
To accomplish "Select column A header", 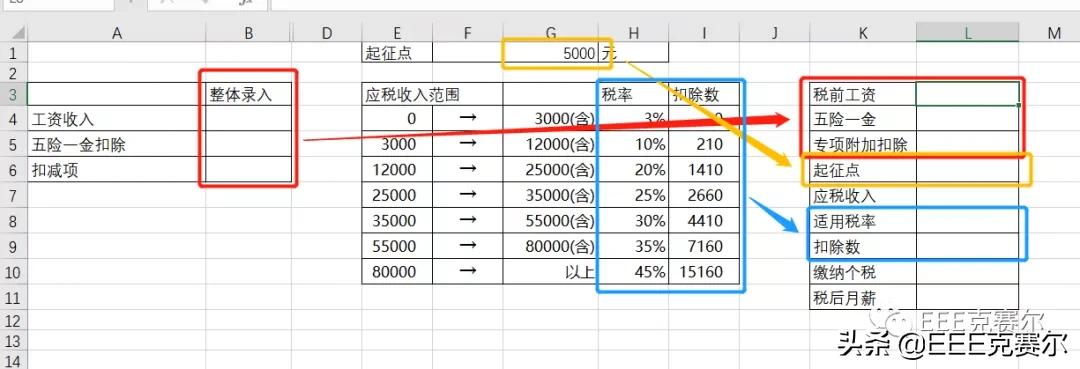I will (x=116, y=32).
